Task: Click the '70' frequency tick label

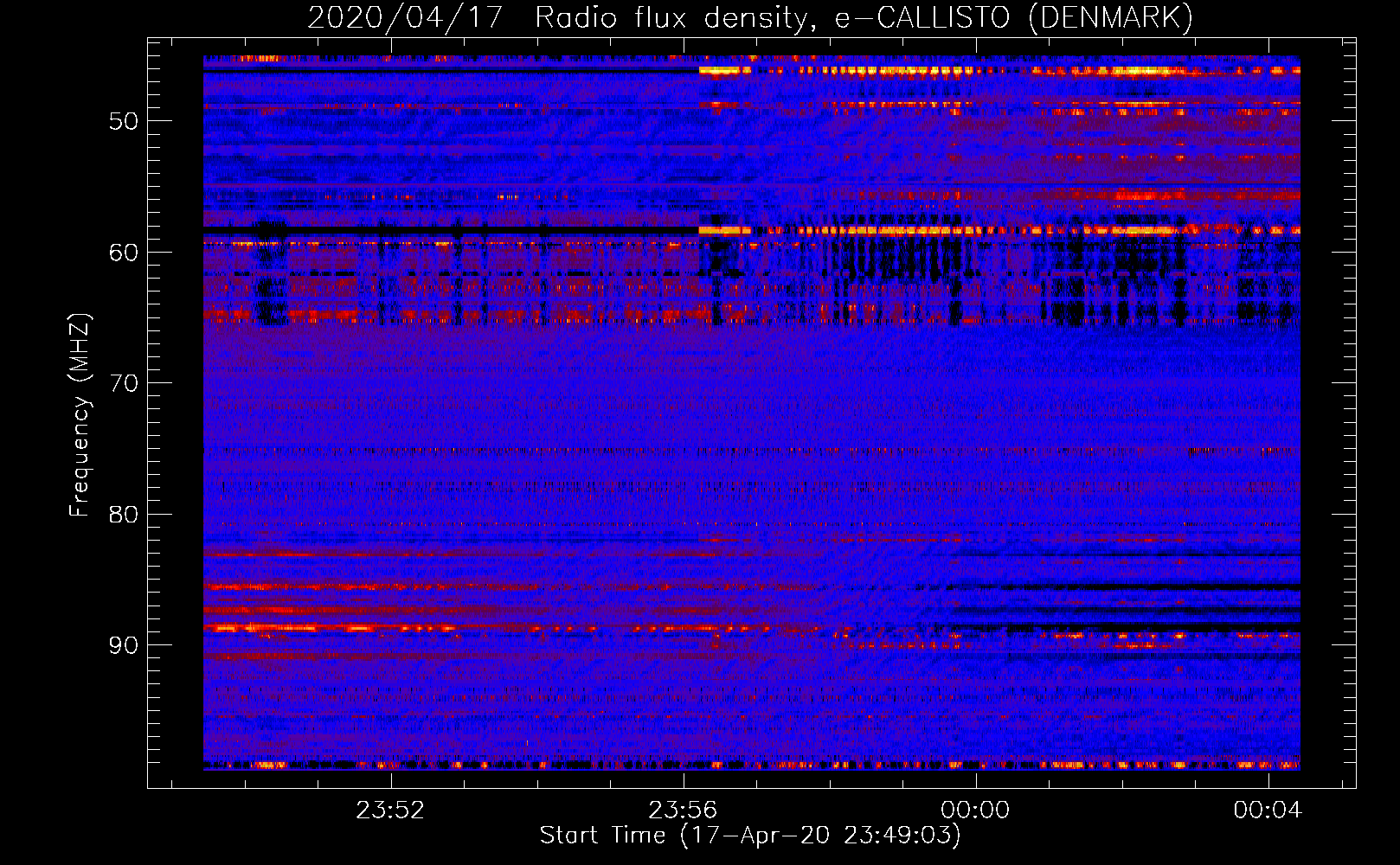Action: pyautogui.click(x=124, y=383)
